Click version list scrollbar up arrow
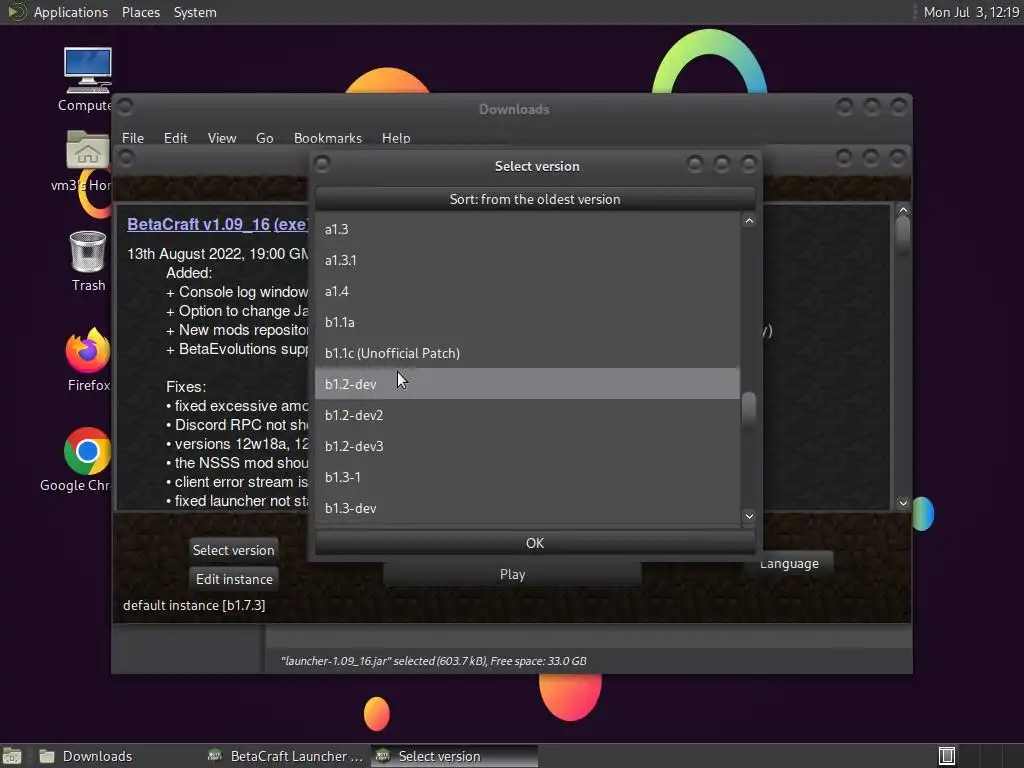 749,221
